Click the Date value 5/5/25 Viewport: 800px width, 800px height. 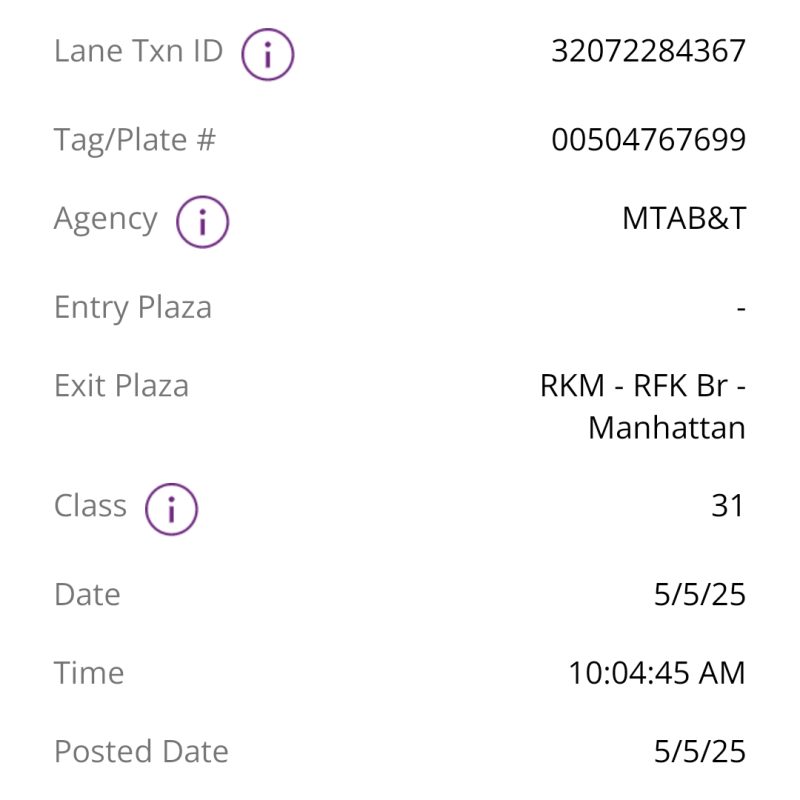pyautogui.click(x=699, y=594)
